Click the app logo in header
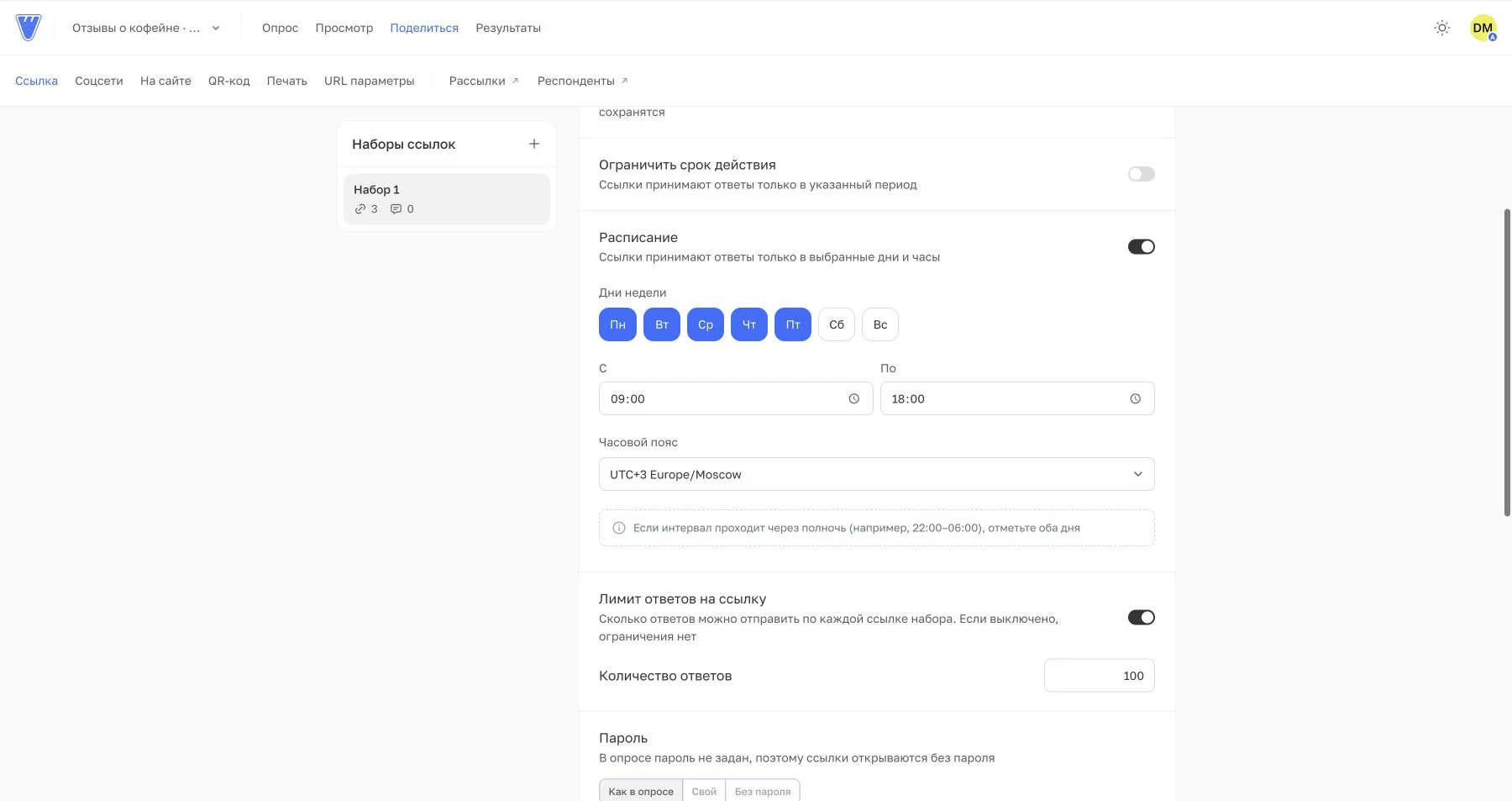This screenshot has width=1512, height=801. 29,28
